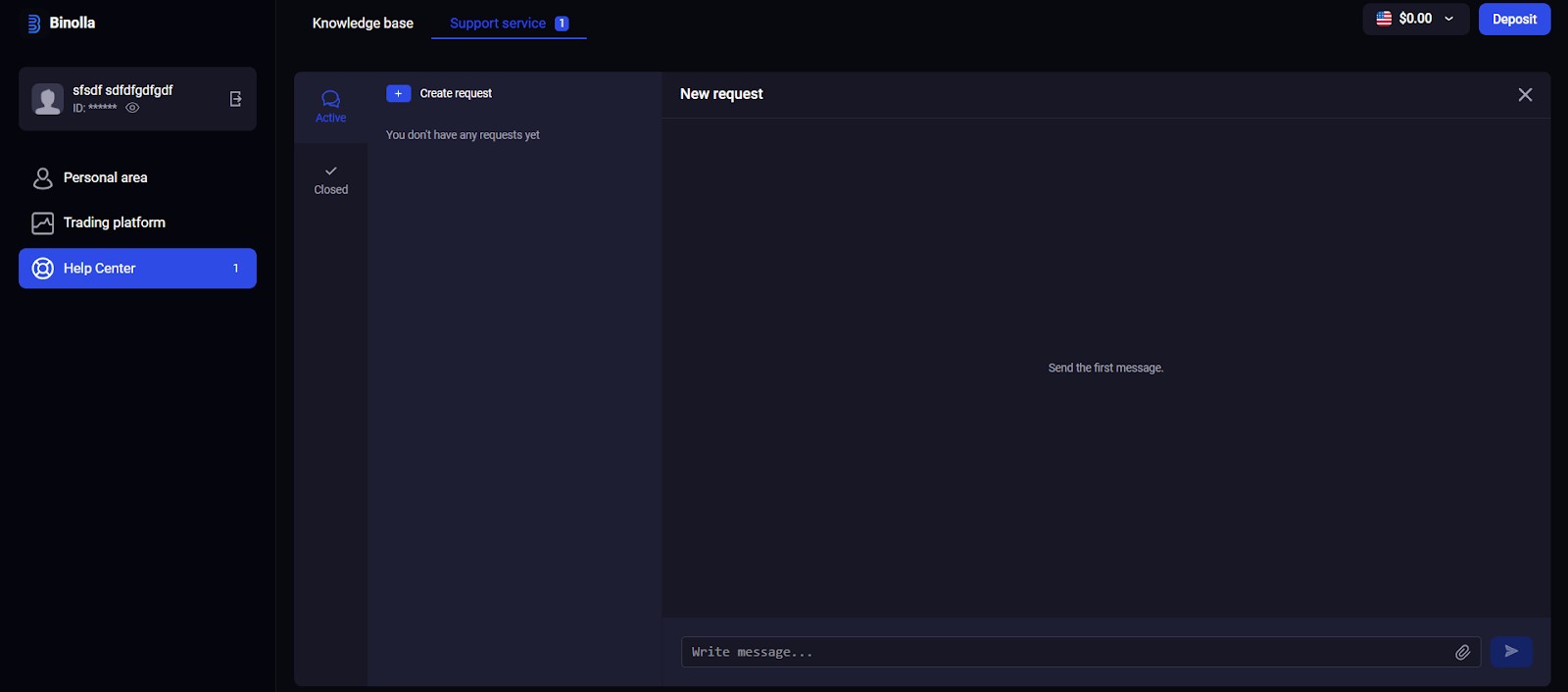This screenshot has height=692, width=1568.
Task: Click the user name sfsdf sdfdfgdfgdf
Action: (122, 90)
